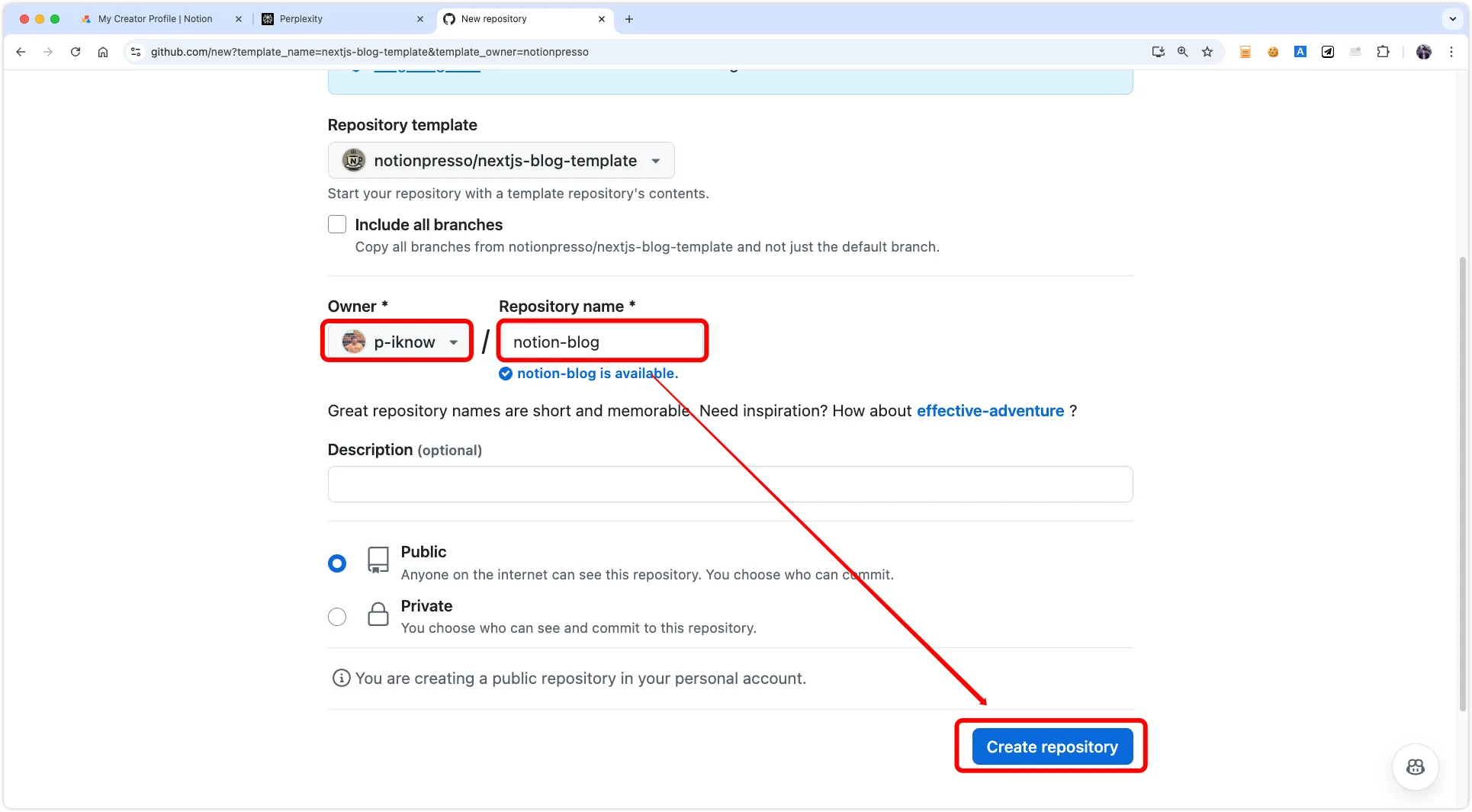Click the Copilot chat icon
The width and height of the screenshot is (1472, 812).
pos(1415,767)
